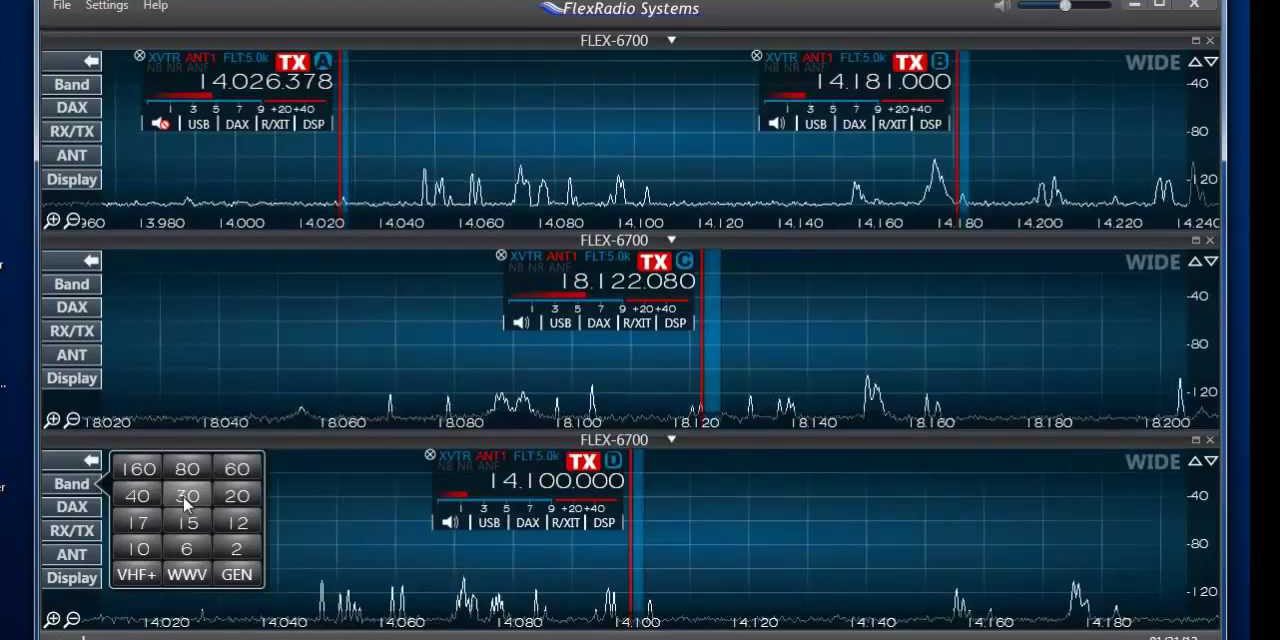
Task: Zoom in the middle panadapter spectrum
Action: click(x=52, y=421)
